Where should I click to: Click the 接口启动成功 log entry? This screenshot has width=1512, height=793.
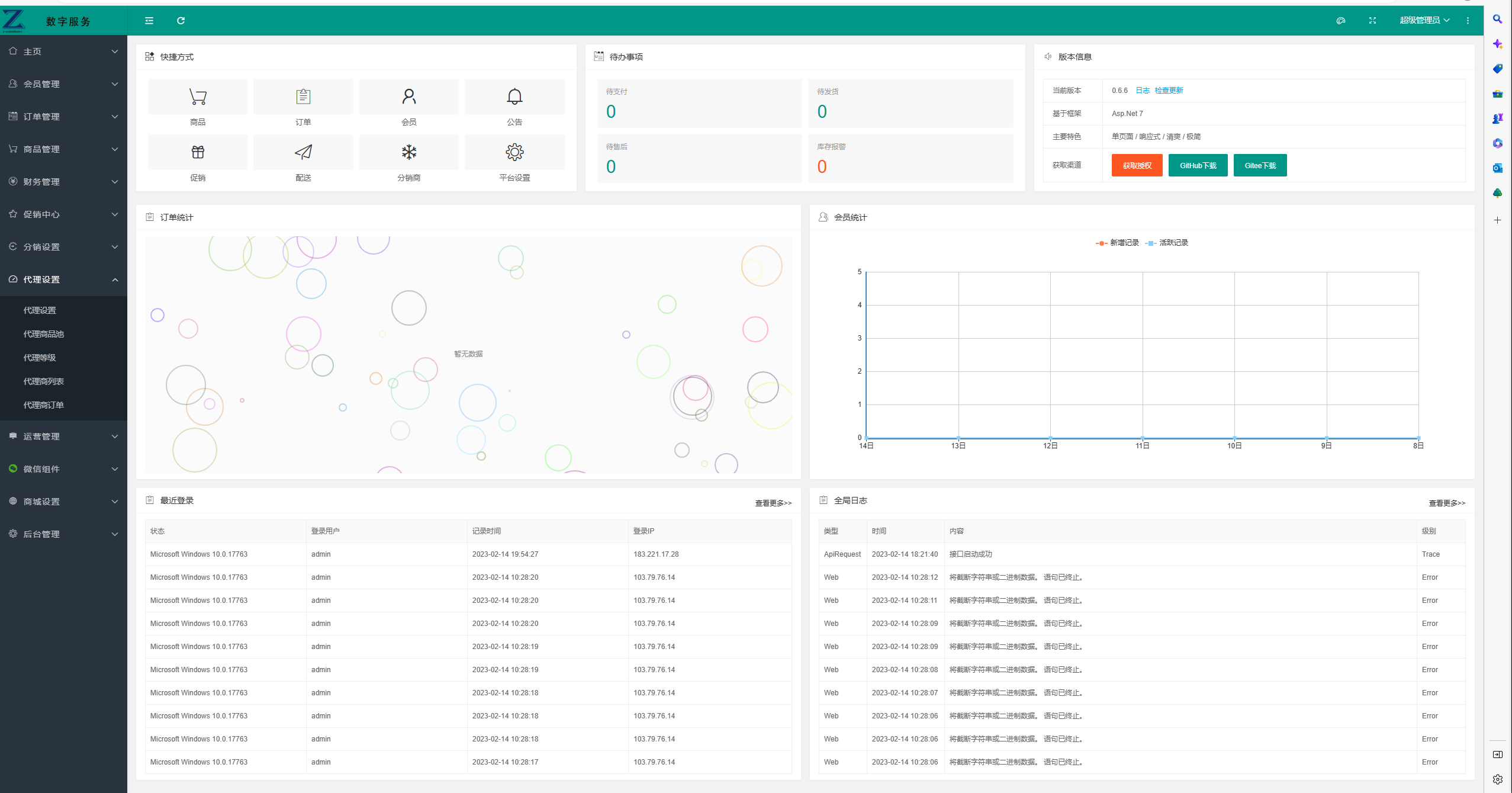coord(970,554)
